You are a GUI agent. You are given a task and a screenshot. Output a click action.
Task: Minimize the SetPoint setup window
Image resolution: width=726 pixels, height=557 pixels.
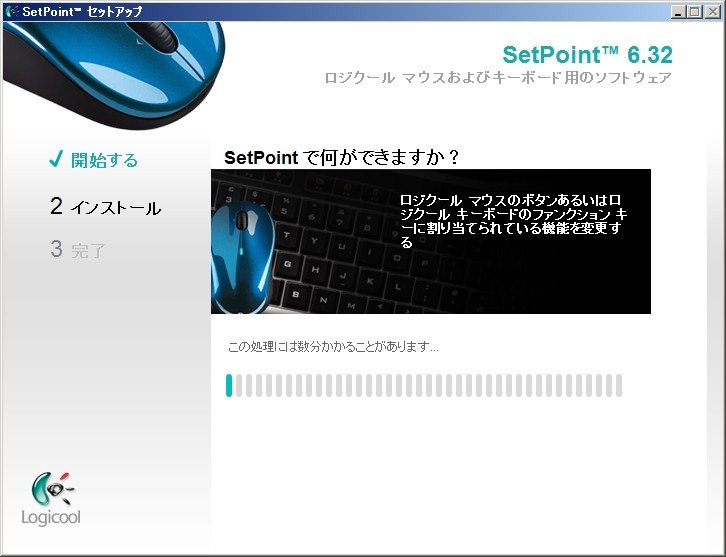678,12
